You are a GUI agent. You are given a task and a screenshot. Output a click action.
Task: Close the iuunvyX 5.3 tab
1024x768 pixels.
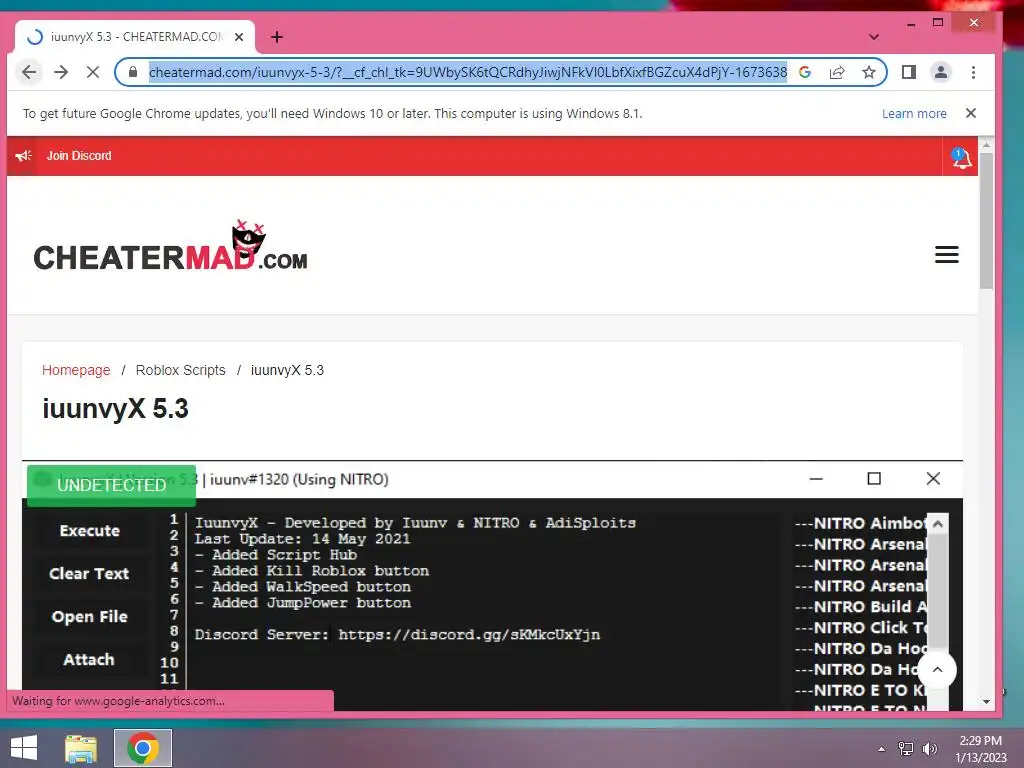point(239,37)
